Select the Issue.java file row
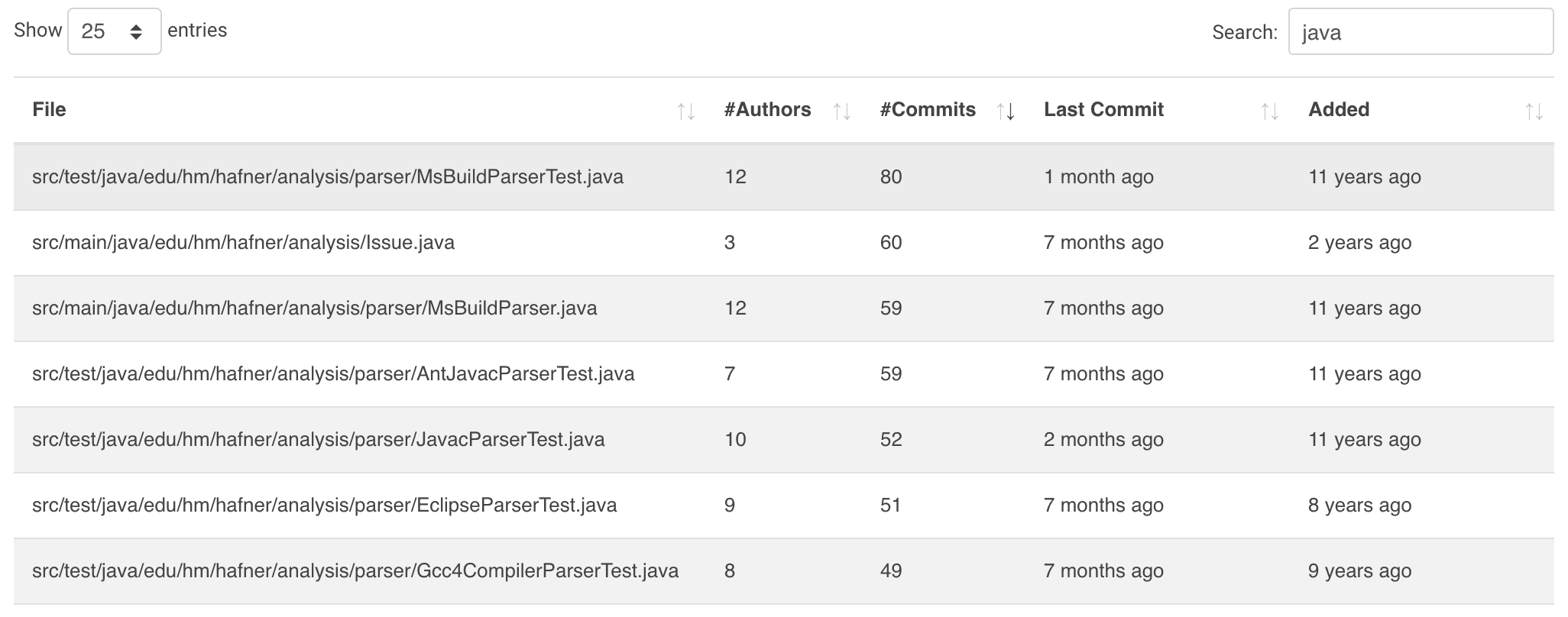The image size is (1568, 617). point(243,243)
